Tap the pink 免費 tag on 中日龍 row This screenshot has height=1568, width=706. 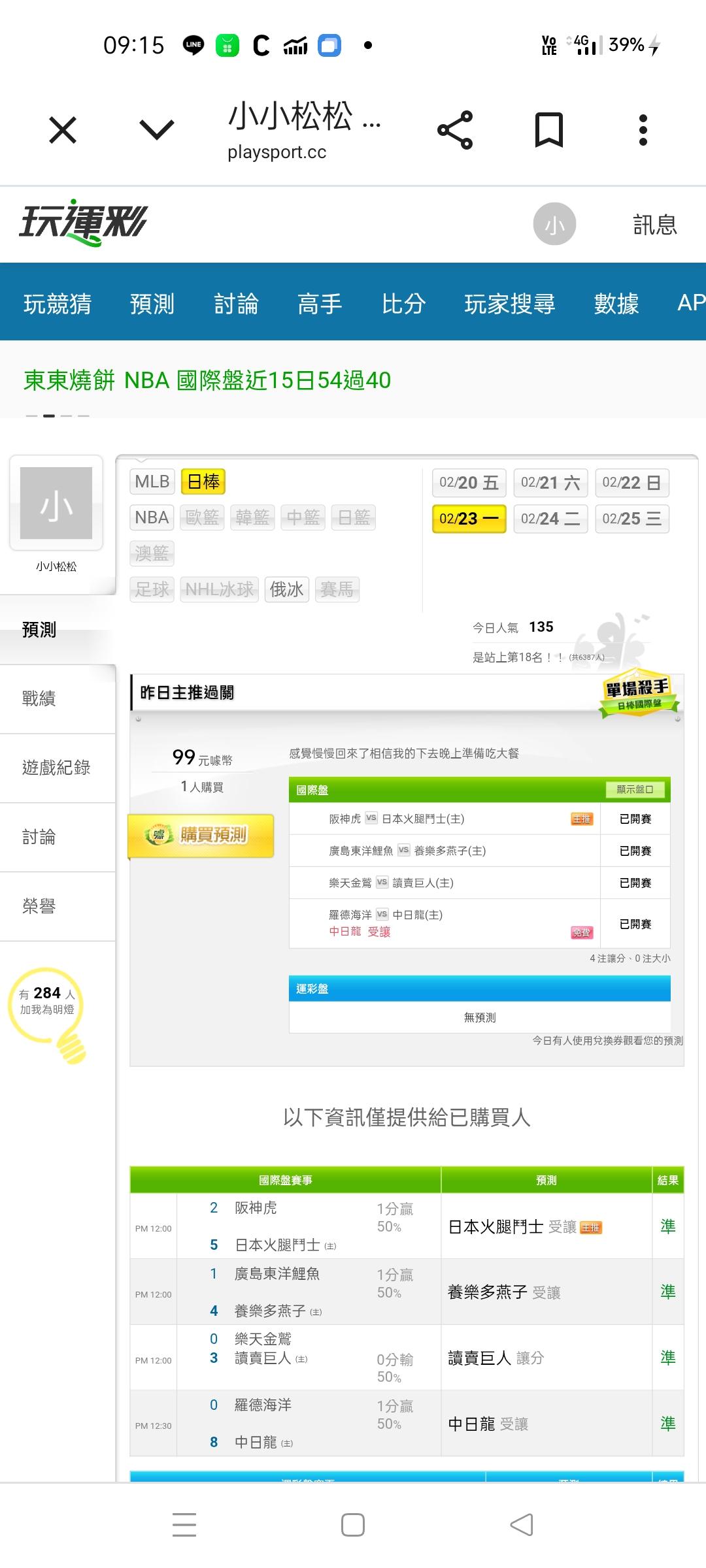tap(582, 933)
